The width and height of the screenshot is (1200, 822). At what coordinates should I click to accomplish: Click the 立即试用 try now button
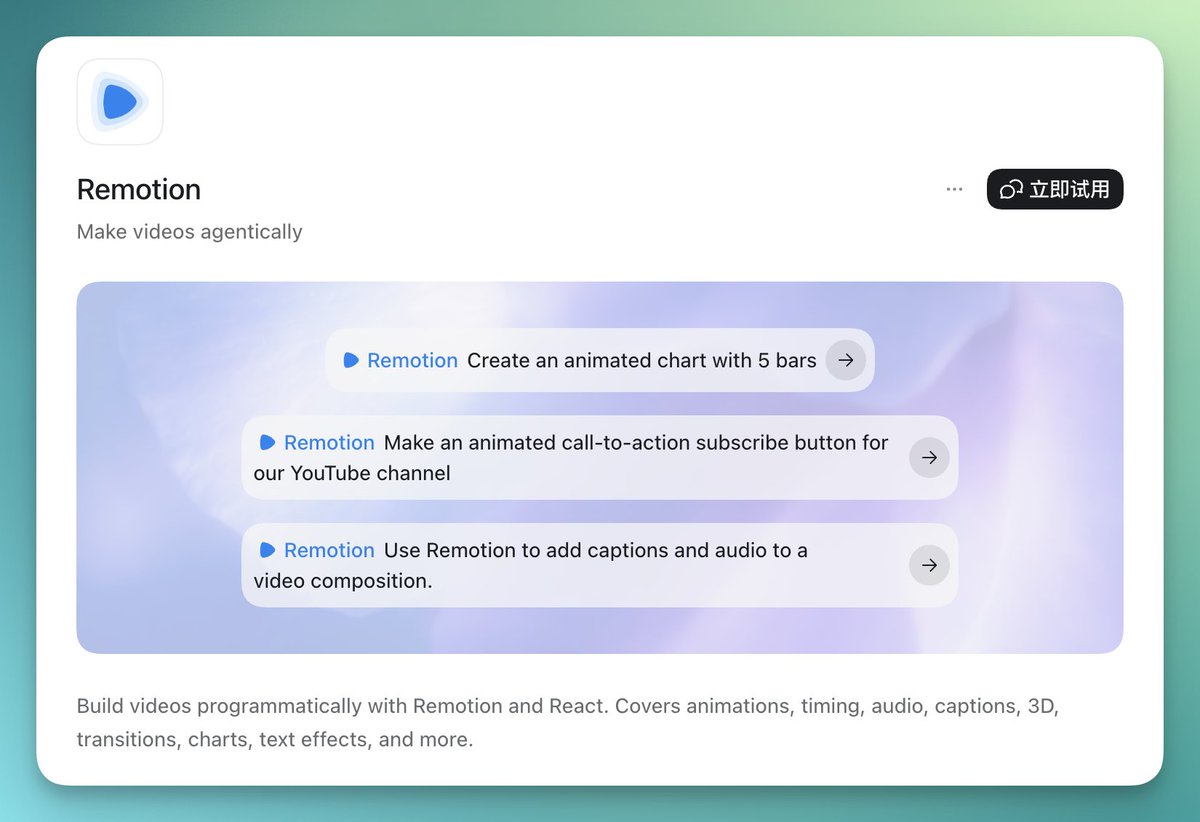pyautogui.click(x=1055, y=189)
